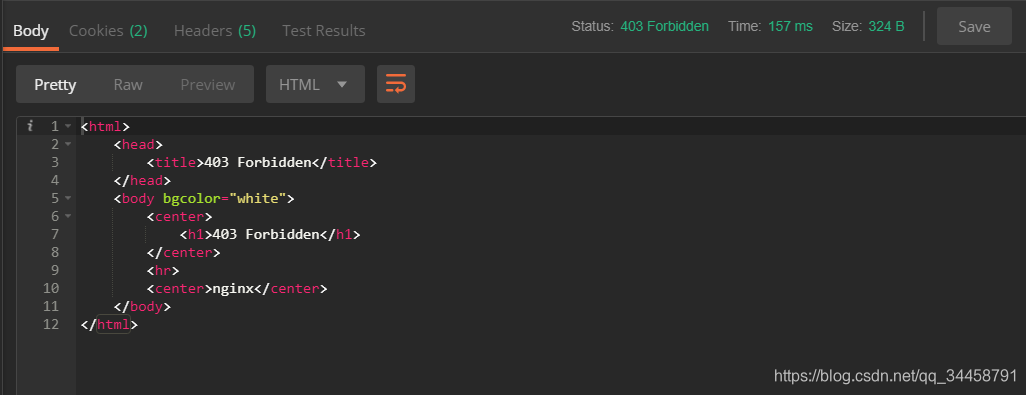
Task: Collapse the html tag fold arrow on line 1
Action: pyautogui.click(x=68, y=126)
